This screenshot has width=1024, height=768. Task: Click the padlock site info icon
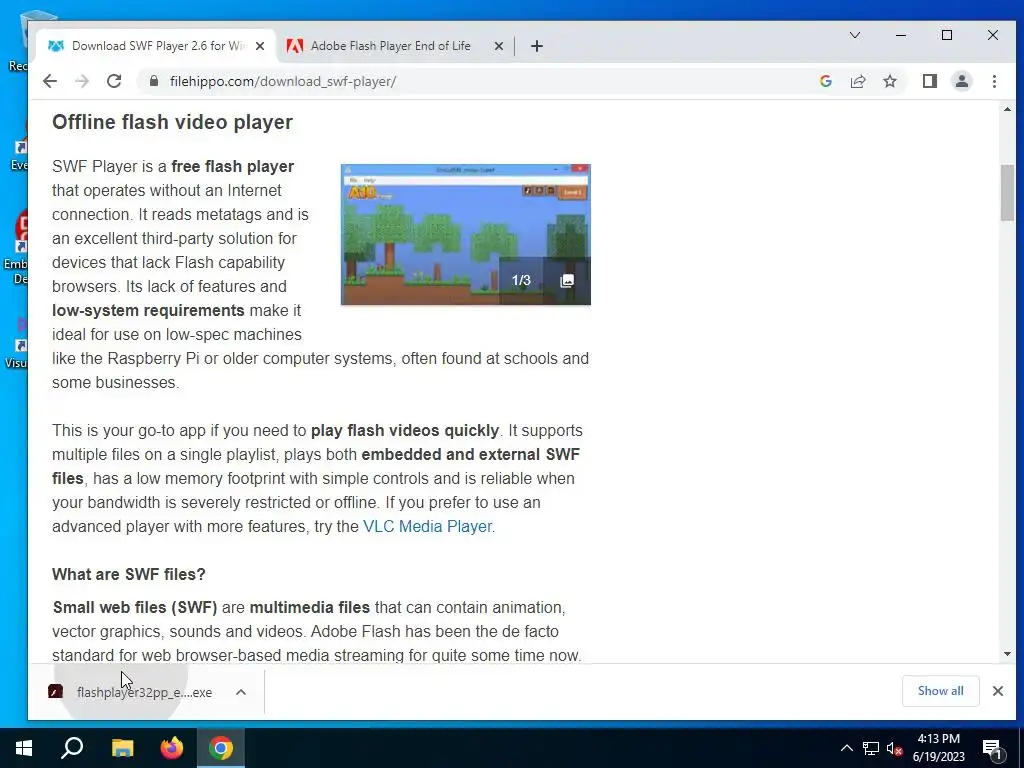click(x=153, y=81)
